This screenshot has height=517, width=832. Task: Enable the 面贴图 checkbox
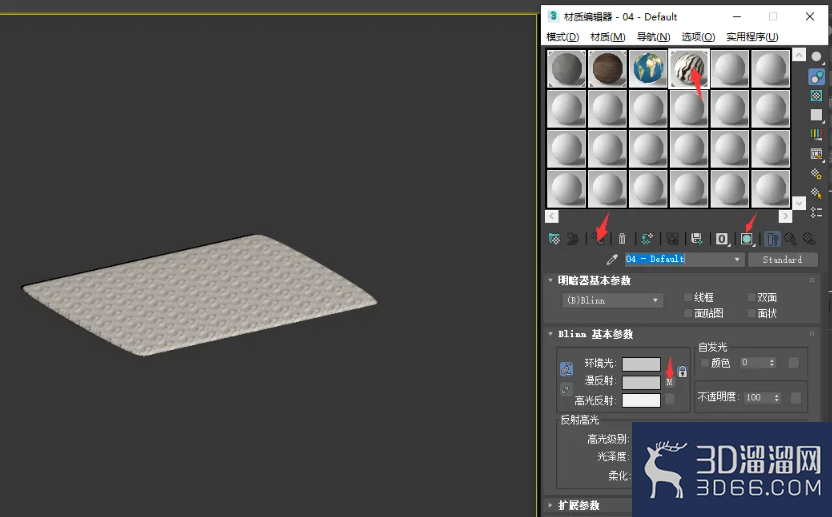[688, 313]
